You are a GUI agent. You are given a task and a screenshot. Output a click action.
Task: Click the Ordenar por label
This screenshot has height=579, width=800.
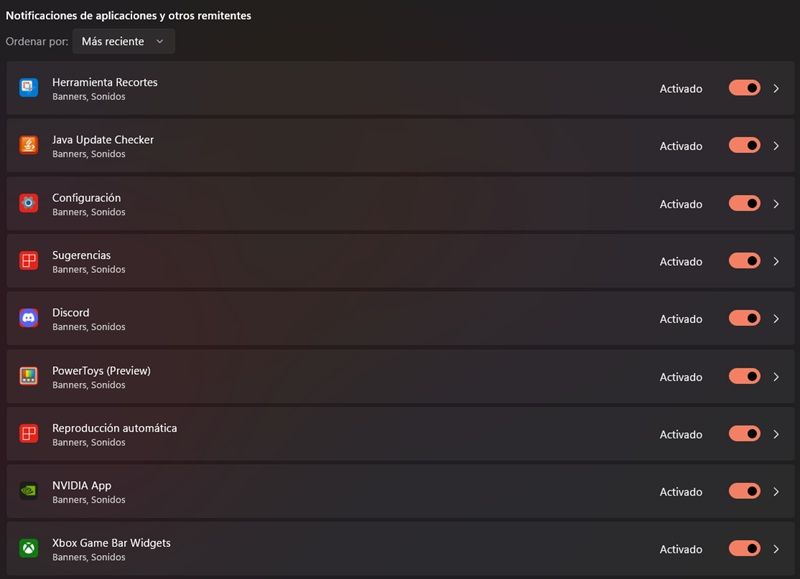pyautogui.click(x=37, y=41)
